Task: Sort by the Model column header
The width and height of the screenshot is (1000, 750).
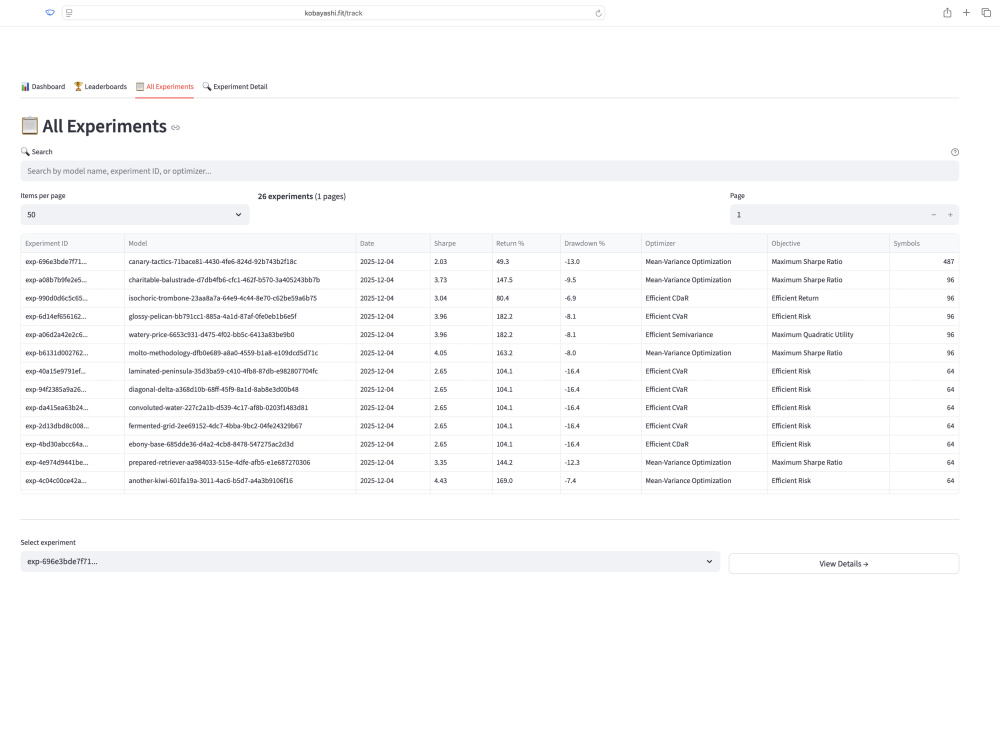Action: pos(240,244)
